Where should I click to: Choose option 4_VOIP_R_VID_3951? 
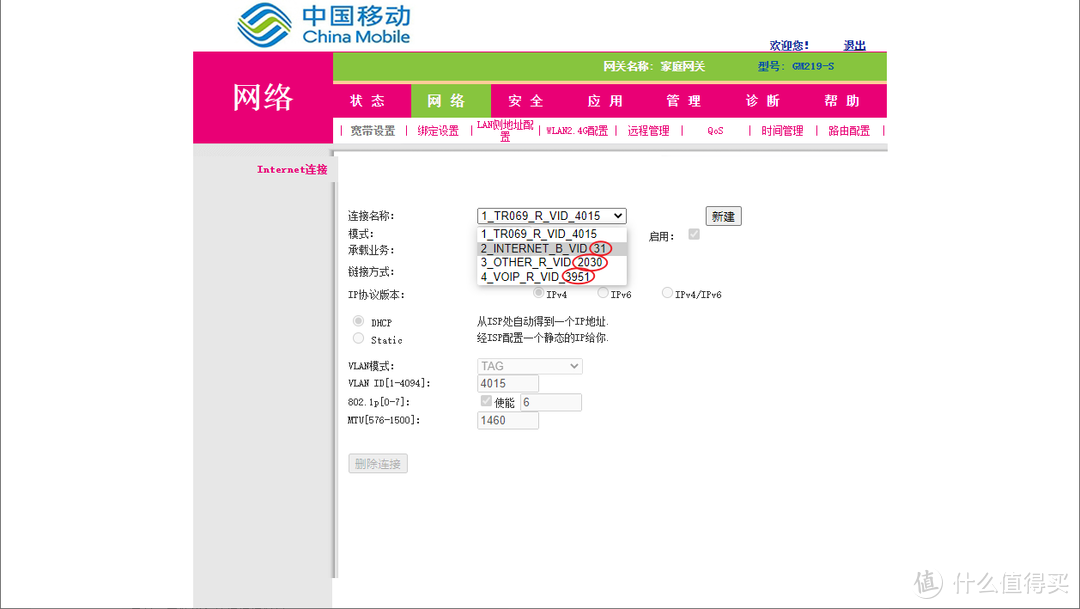coord(552,277)
